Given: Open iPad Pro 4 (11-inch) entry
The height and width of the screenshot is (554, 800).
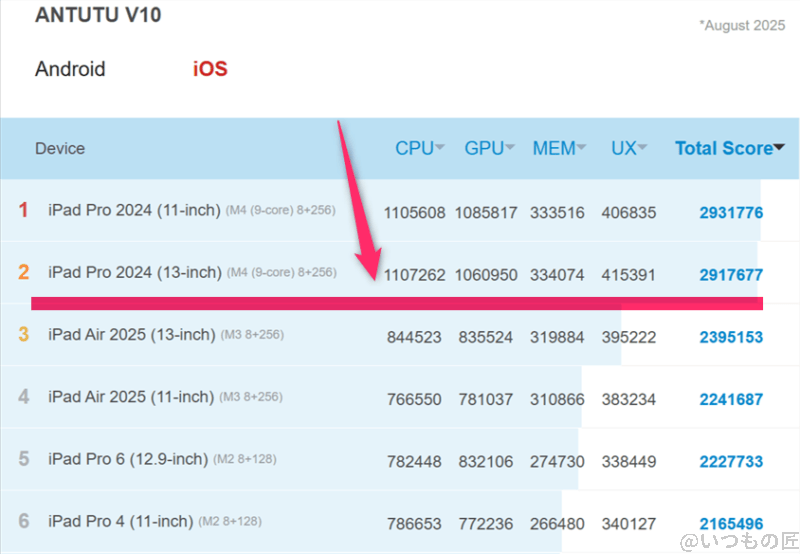Looking at the screenshot, I should coord(120,521).
